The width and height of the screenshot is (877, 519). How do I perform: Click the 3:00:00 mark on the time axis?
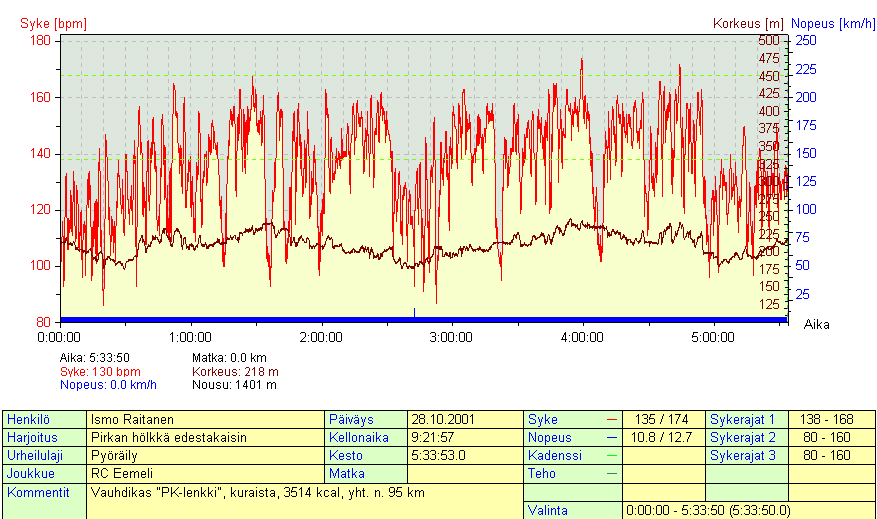point(452,338)
